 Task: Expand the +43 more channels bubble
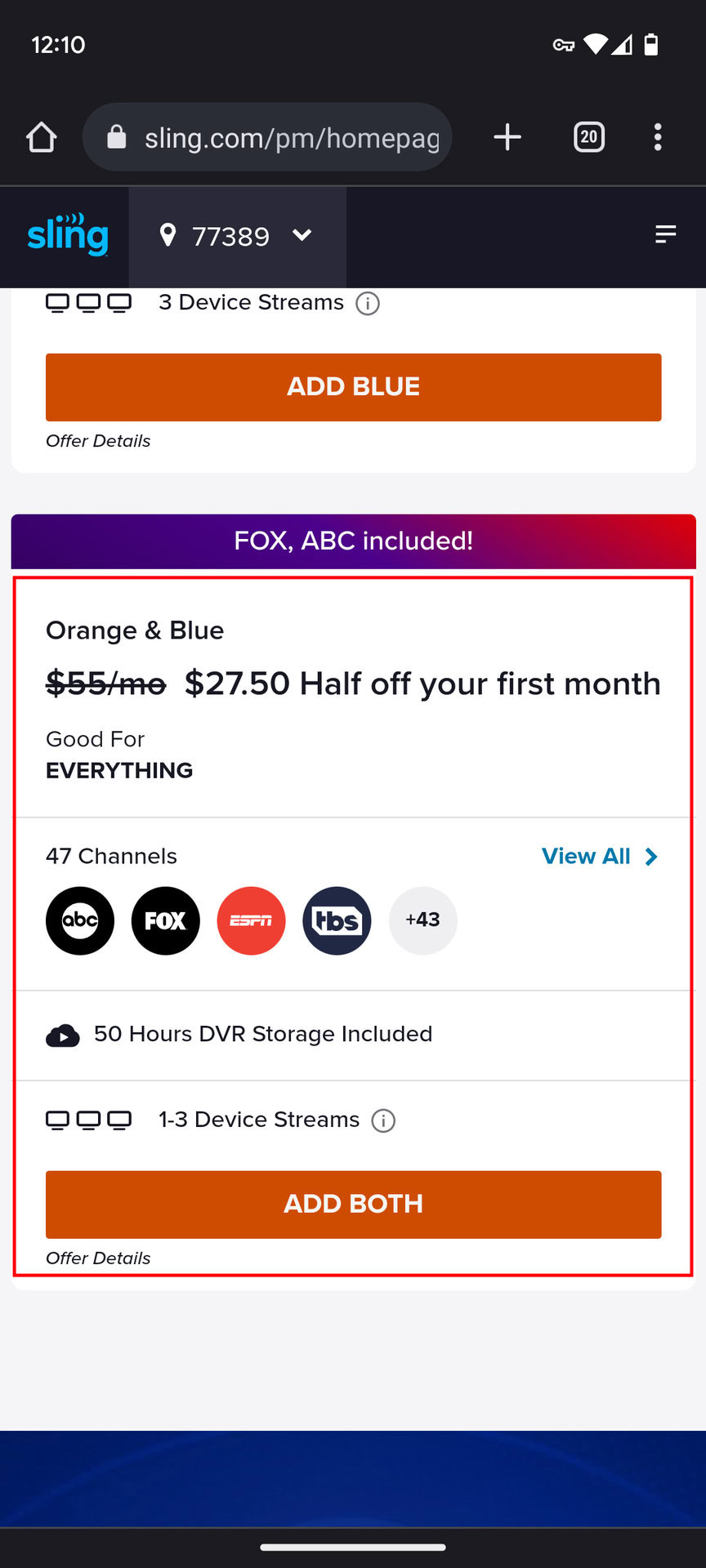tap(422, 920)
